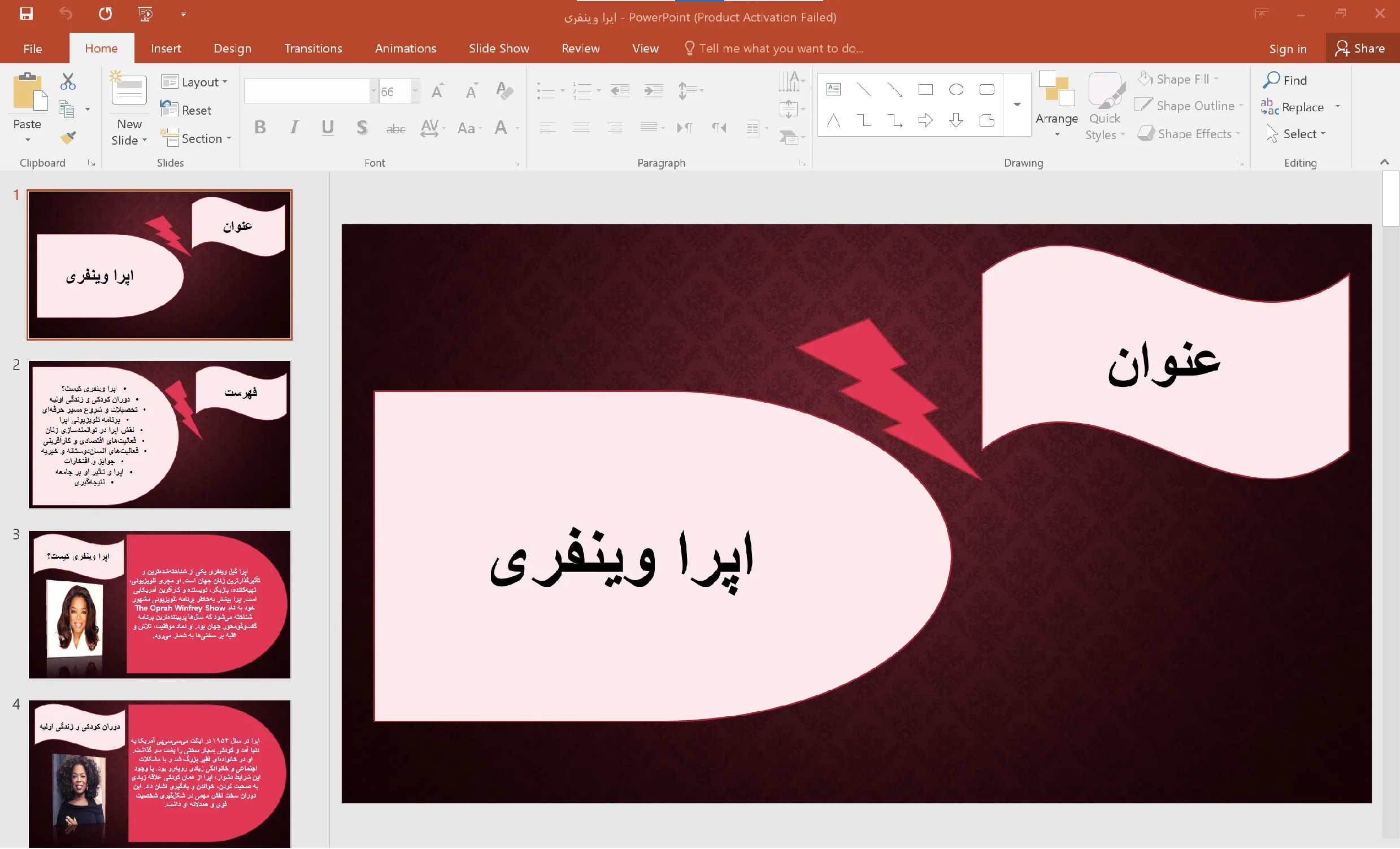Toggle Italic formatting
The height and width of the screenshot is (849, 1400).
point(294,127)
